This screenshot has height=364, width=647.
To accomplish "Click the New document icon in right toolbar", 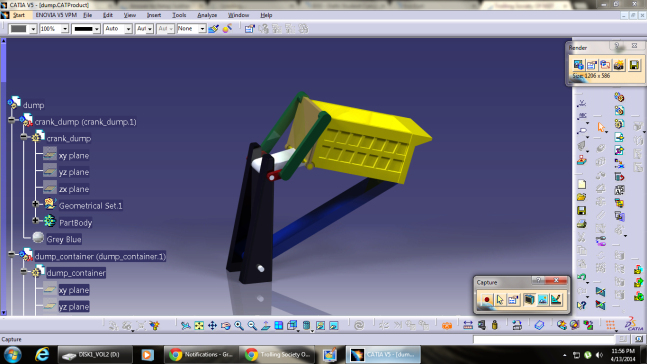I will click(x=581, y=184).
